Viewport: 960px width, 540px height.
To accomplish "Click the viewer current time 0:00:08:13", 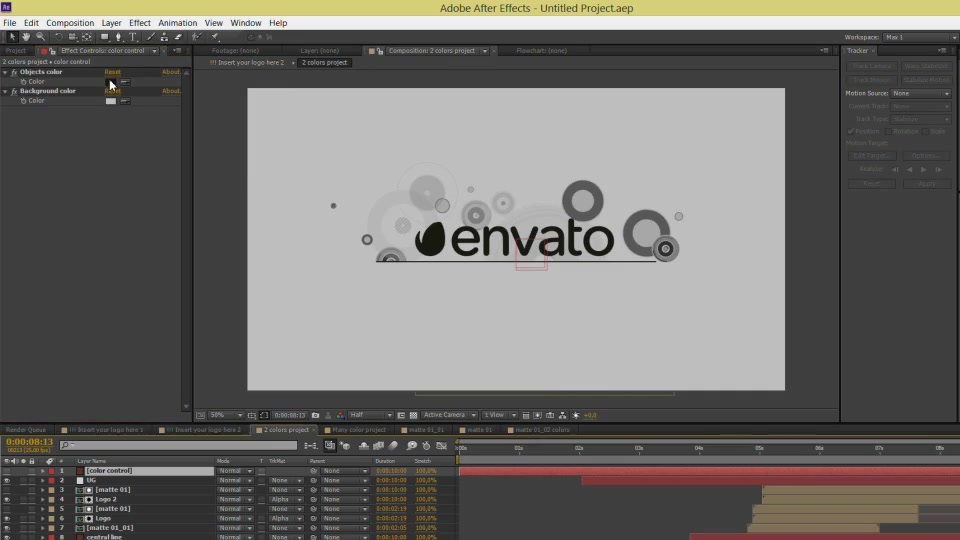I will (x=290, y=415).
